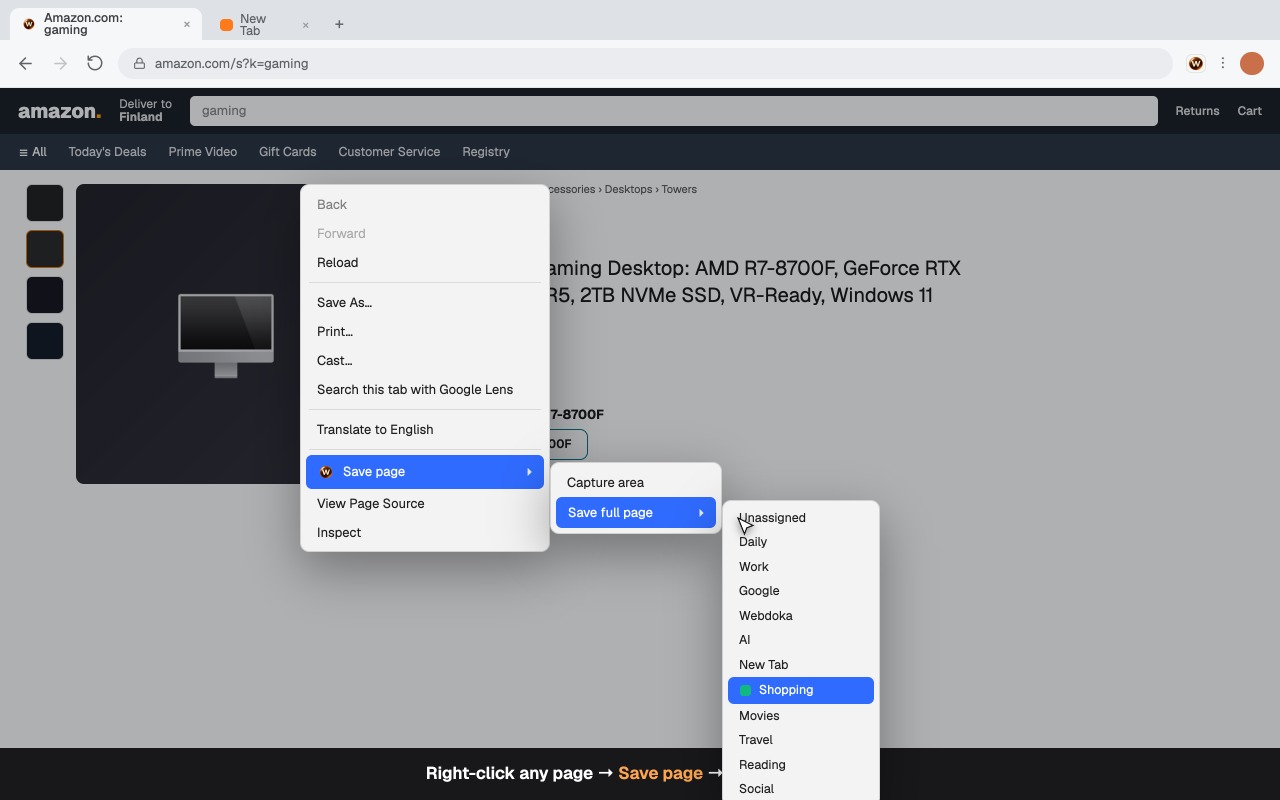Screen dimensions: 1280x800
Task: Save the page to Unassigned
Action: tap(801, 518)
